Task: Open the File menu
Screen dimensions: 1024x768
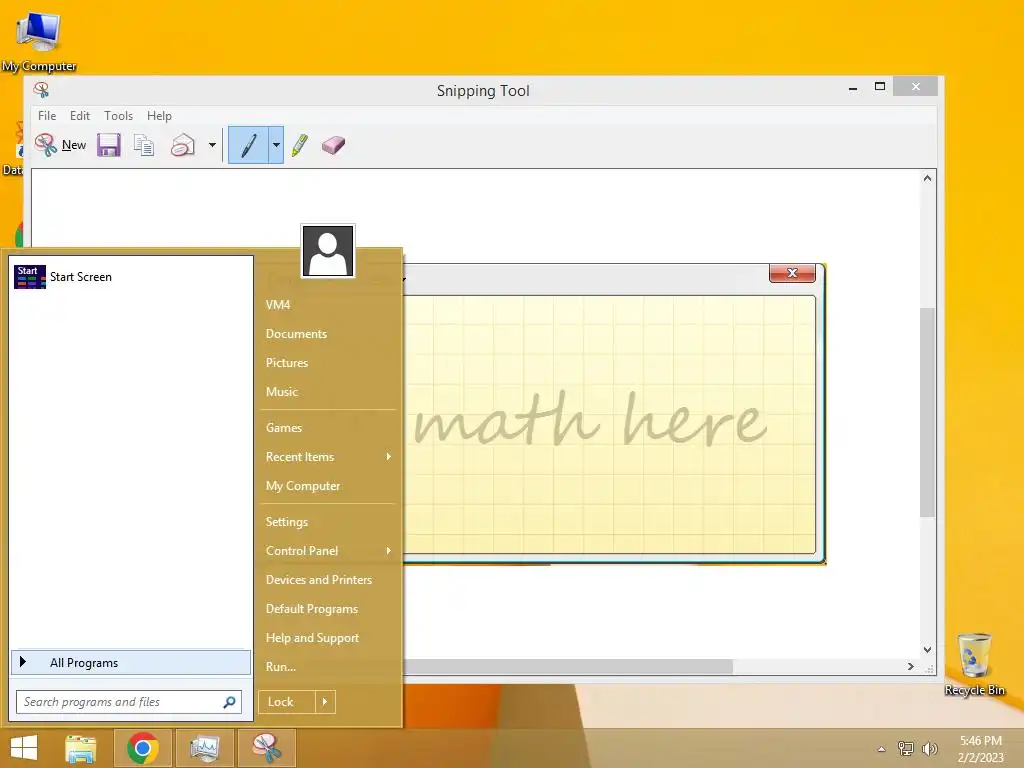Action: [47, 116]
